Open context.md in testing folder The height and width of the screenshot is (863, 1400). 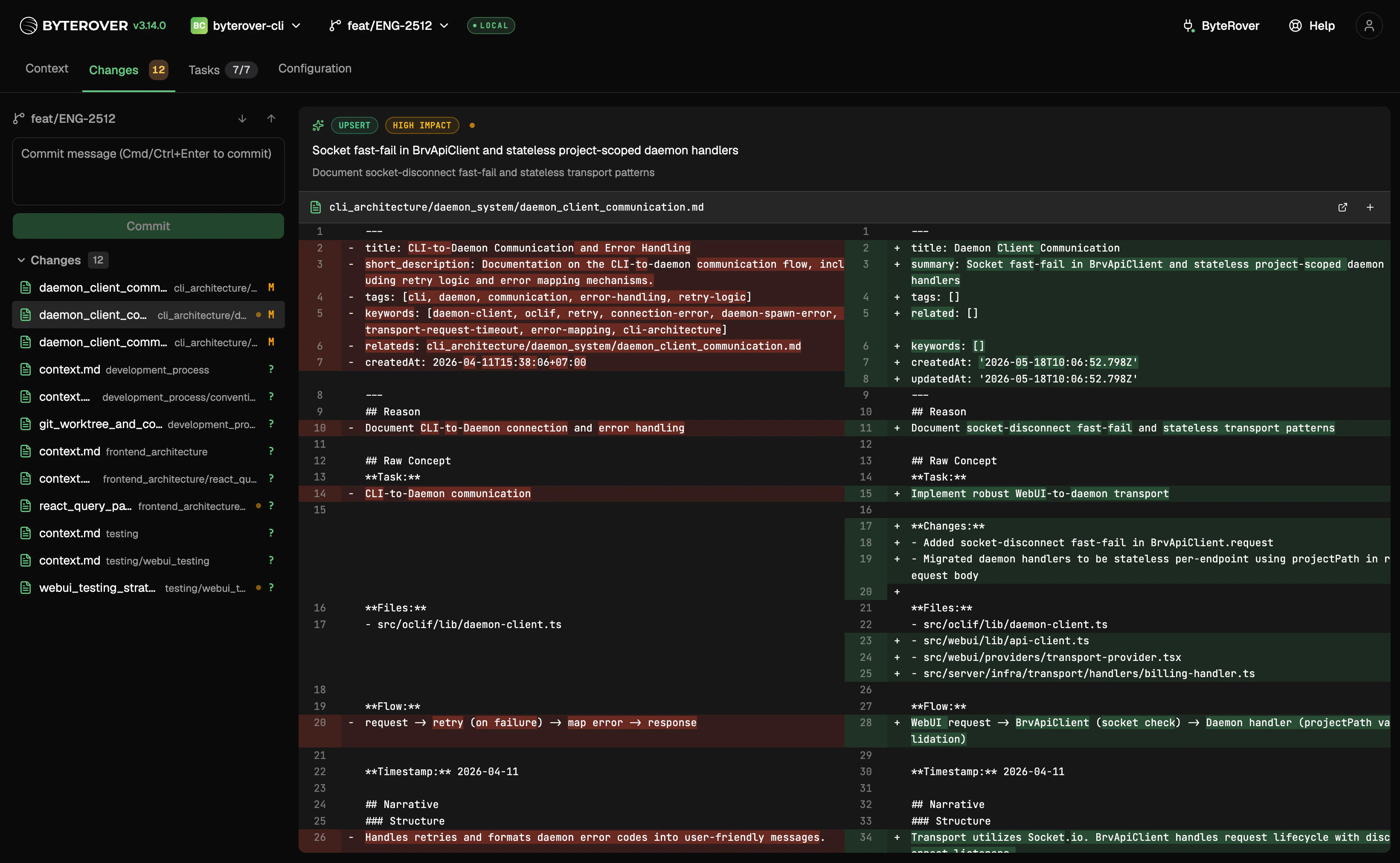(x=148, y=533)
